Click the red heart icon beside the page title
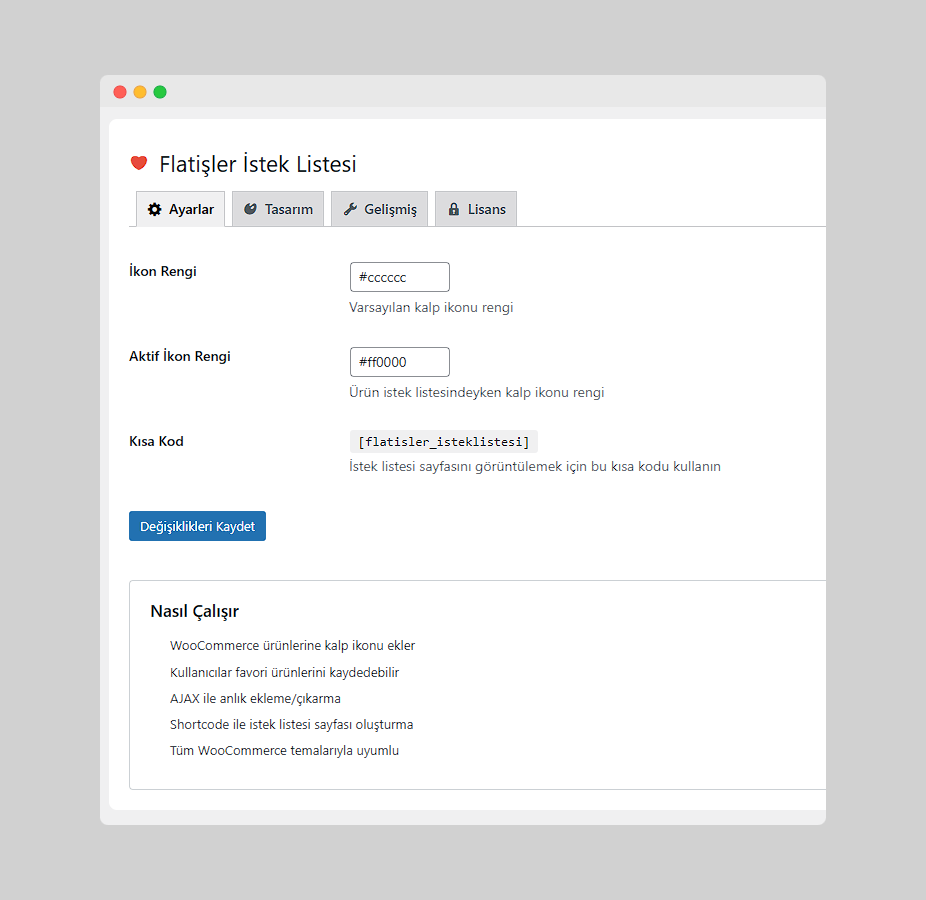This screenshot has width=926, height=900. (x=138, y=162)
